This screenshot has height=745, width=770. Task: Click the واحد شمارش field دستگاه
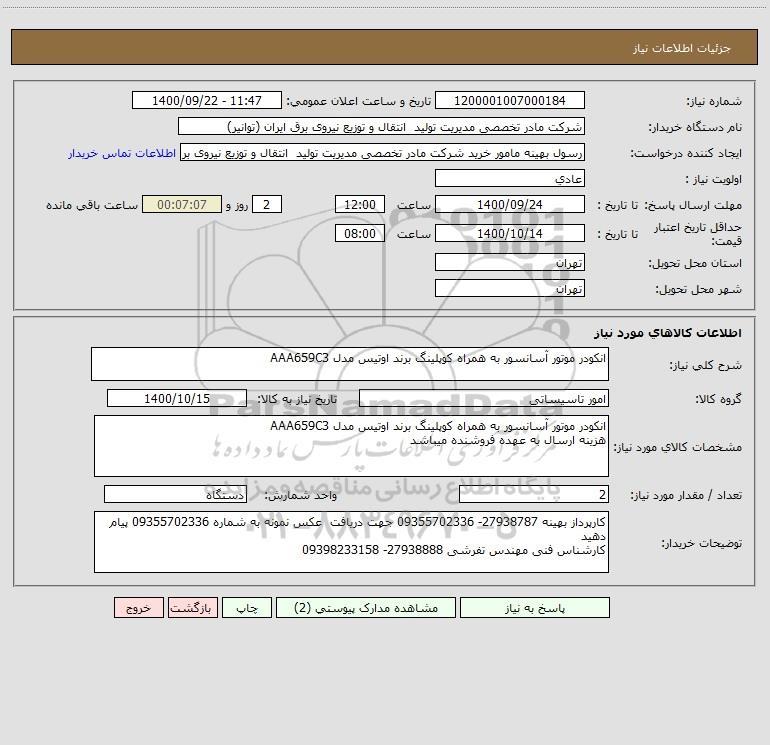[x=175, y=494]
